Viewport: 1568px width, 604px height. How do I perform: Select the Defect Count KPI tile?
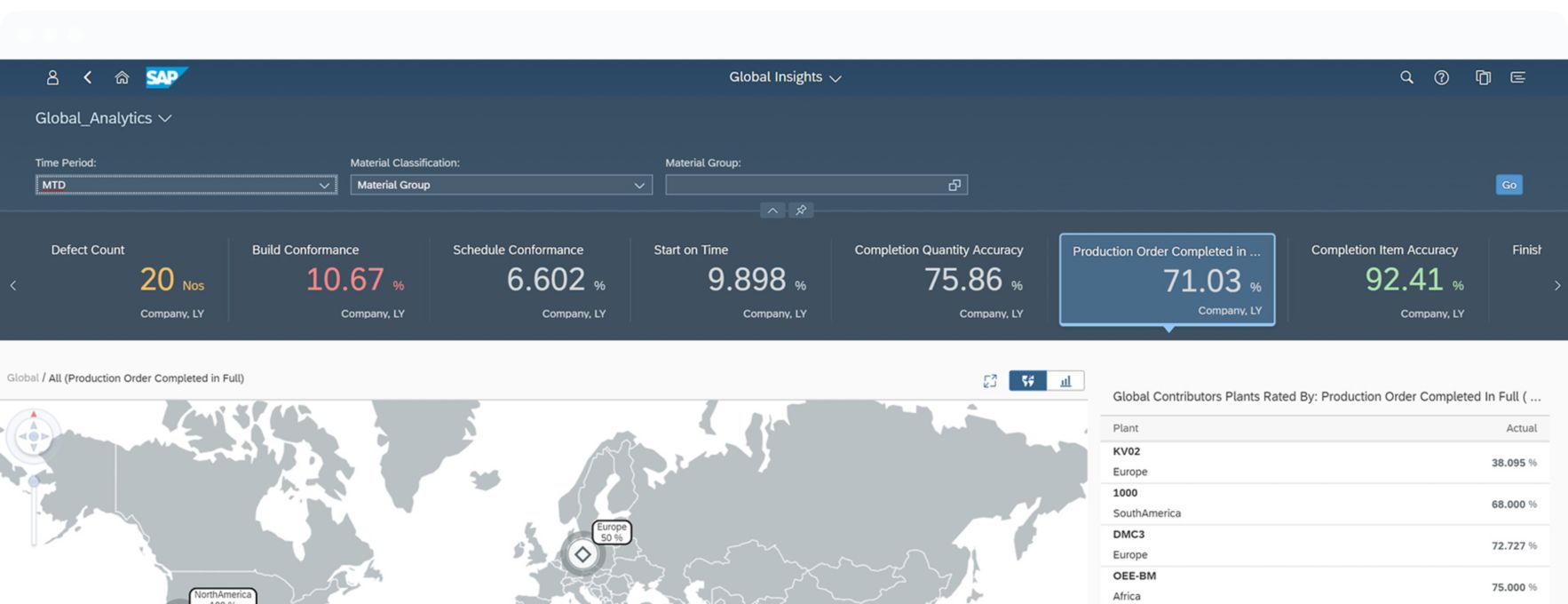127,280
